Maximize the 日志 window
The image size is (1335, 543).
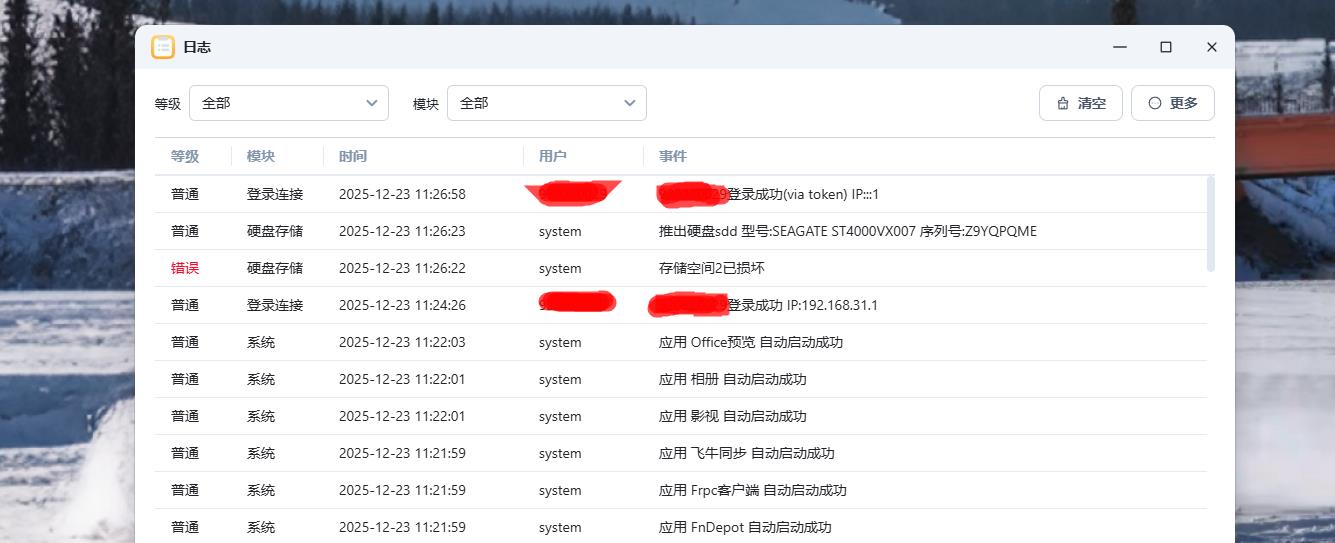pos(1166,47)
